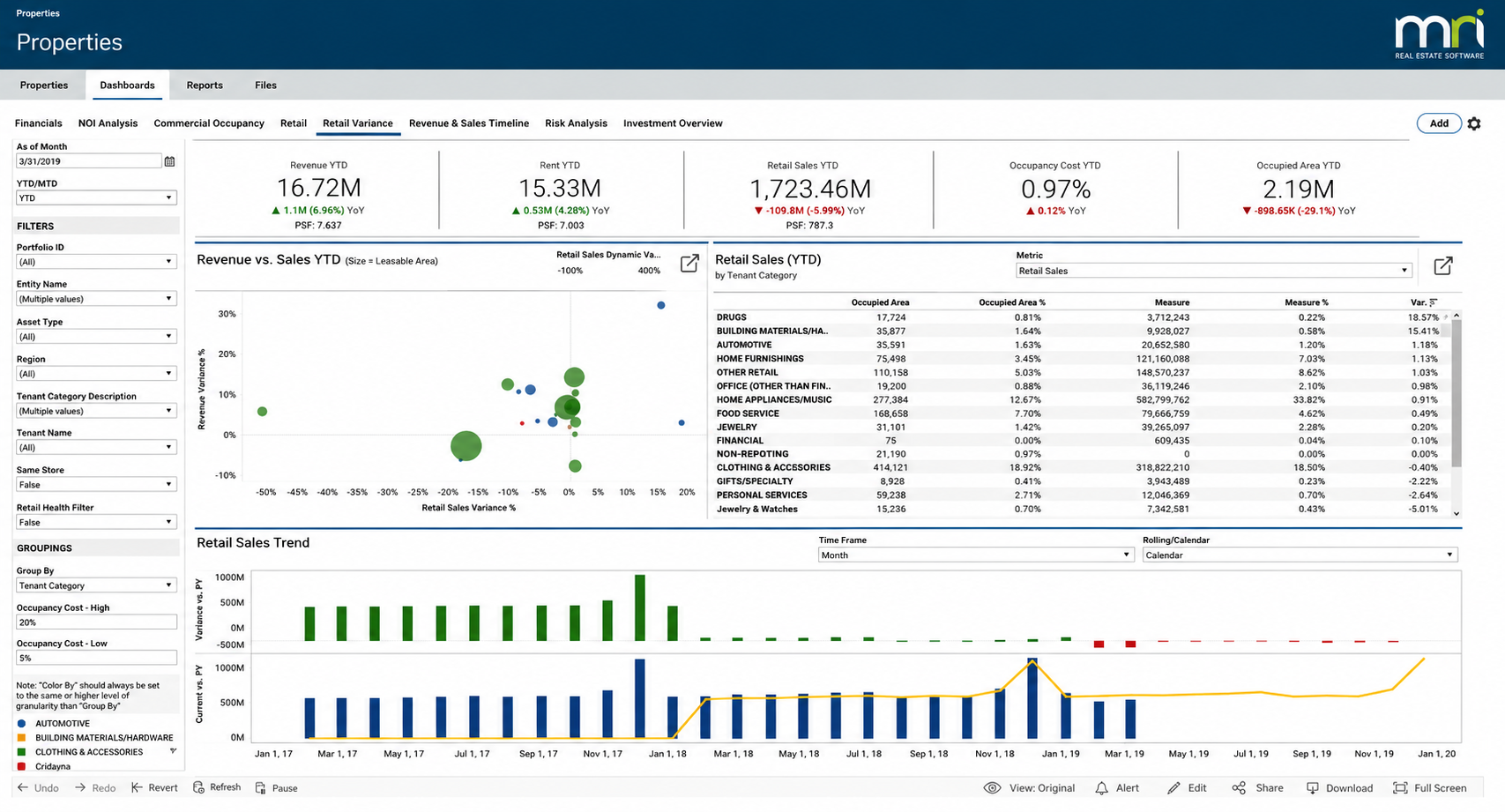
Task: Click the Alert bell icon
Action: point(1101,787)
